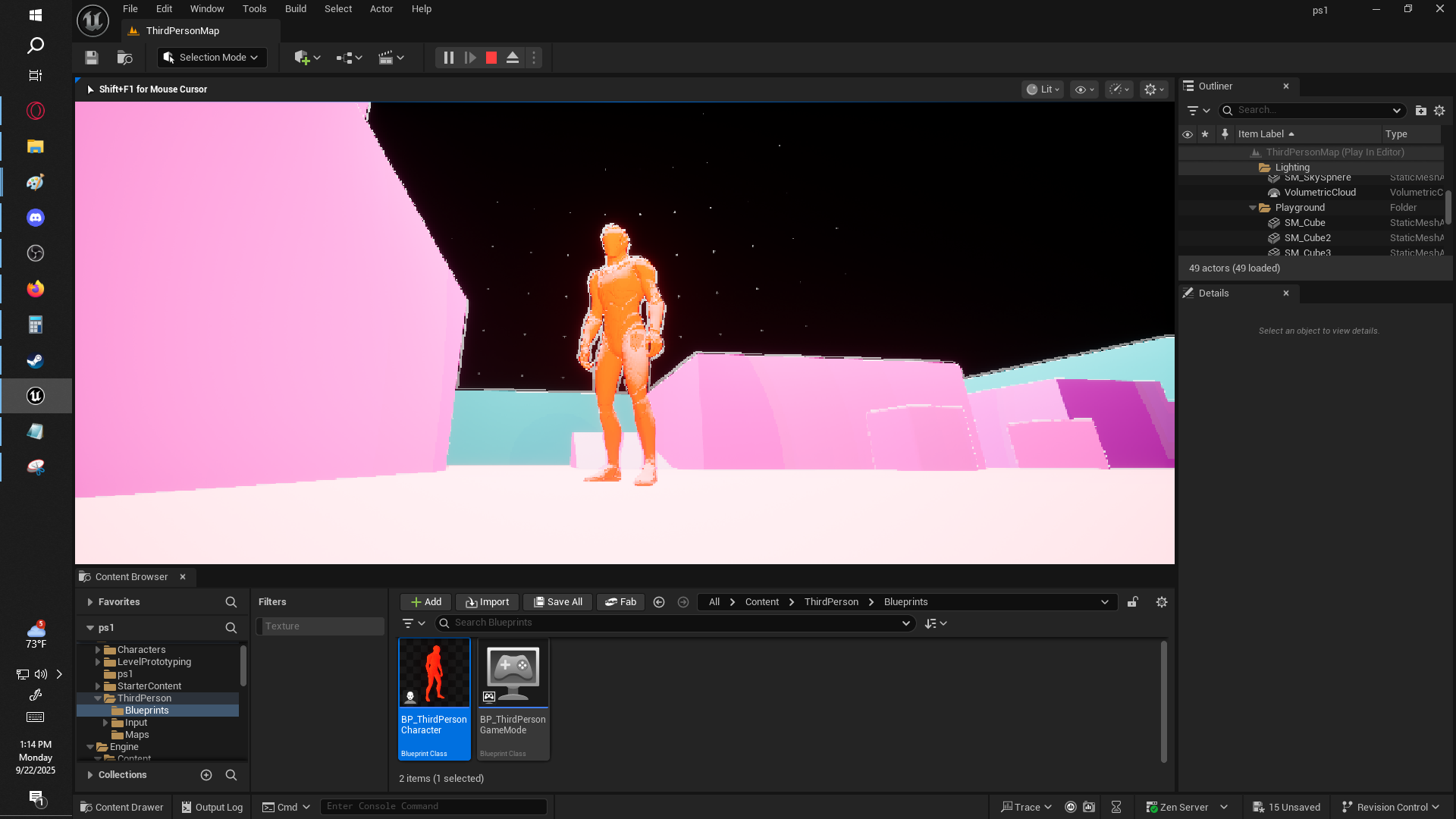Collapse the ThirdPerson folder
The image size is (1456, 819).
[98, 698]
